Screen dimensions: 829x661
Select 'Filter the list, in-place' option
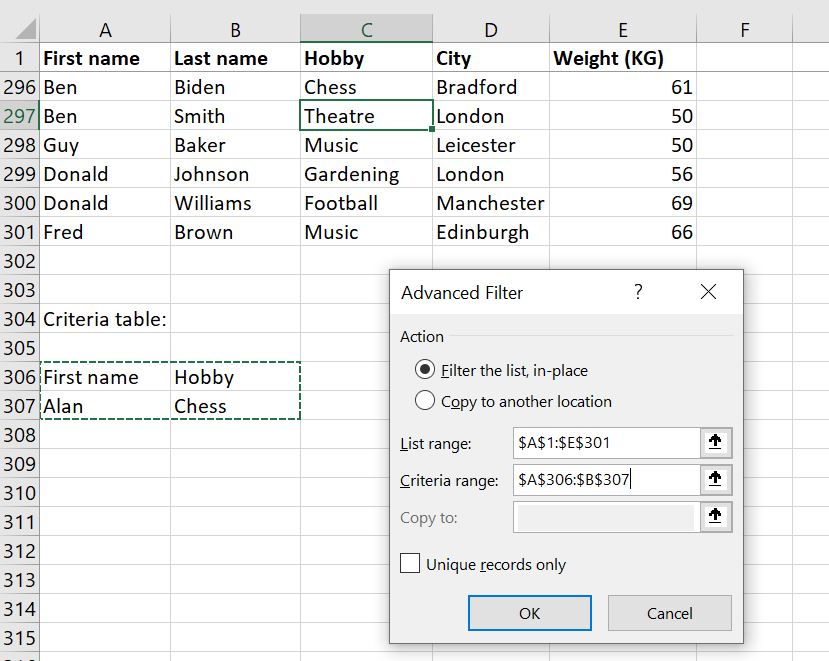(425, 370)
